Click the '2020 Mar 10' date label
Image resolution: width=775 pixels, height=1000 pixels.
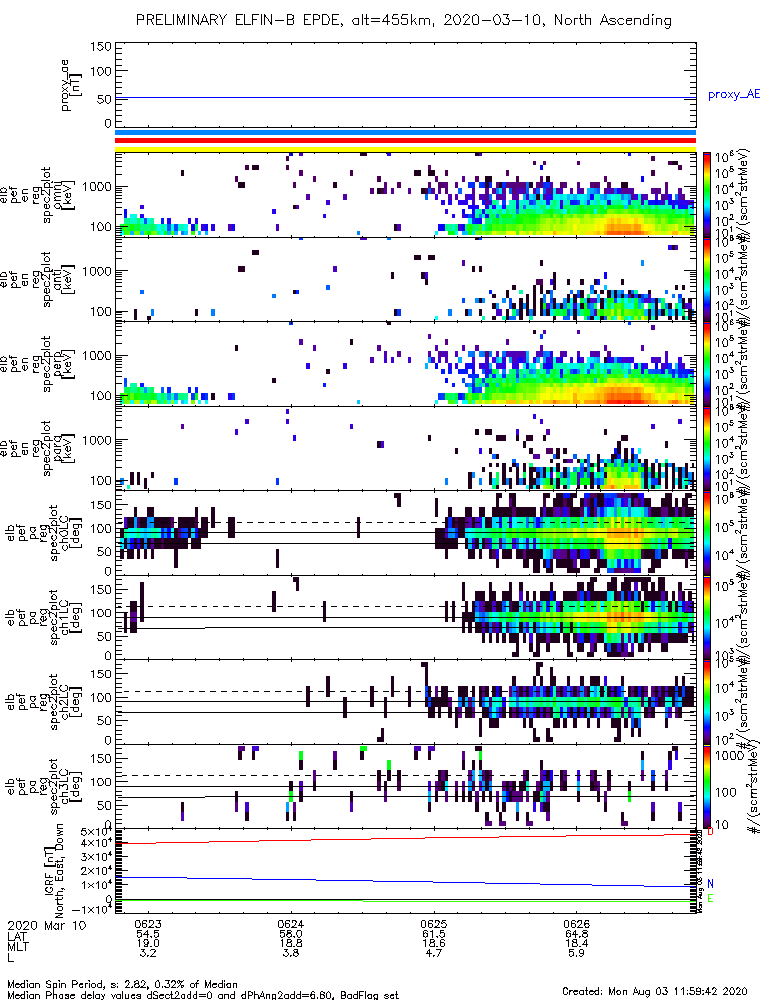47,925
